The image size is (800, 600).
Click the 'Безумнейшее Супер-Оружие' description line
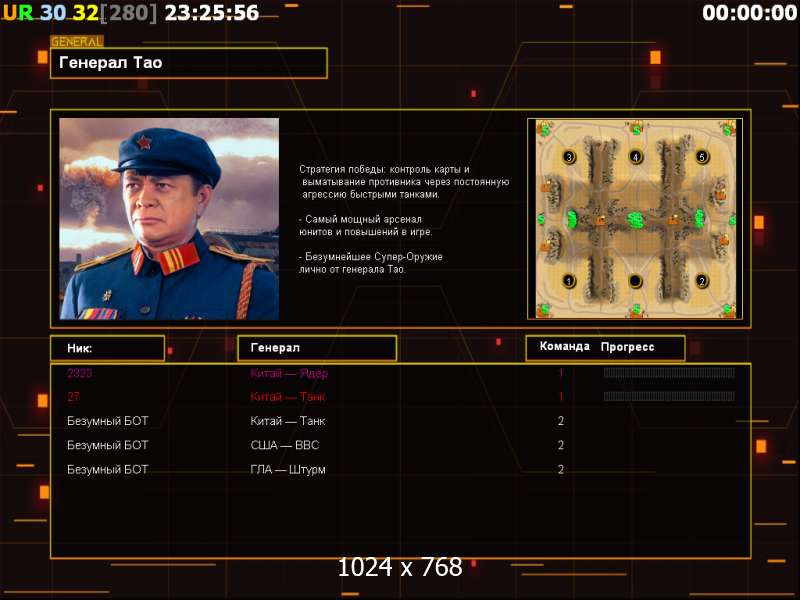(371, 257)
